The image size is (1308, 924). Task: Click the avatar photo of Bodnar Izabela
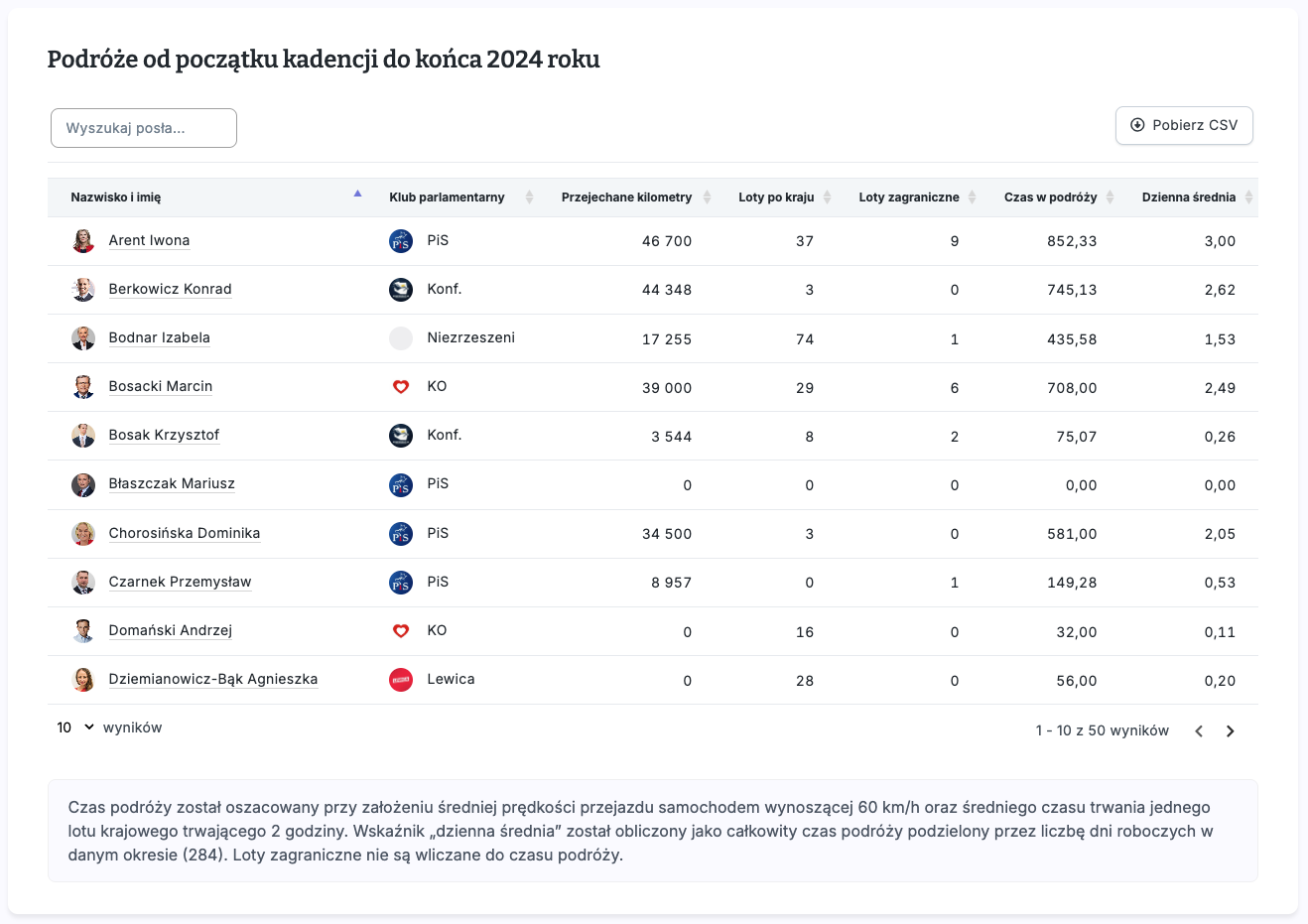click(83, 337)
